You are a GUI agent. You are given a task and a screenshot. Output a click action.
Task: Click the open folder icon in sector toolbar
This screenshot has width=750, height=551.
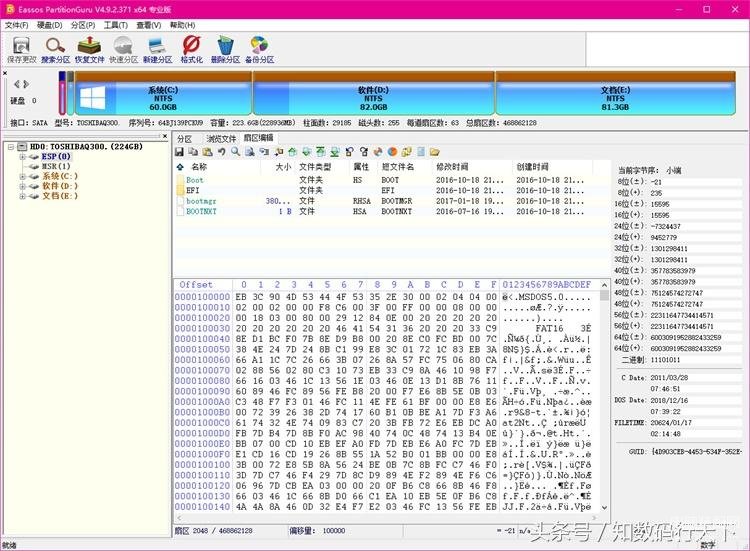point(434,152)
